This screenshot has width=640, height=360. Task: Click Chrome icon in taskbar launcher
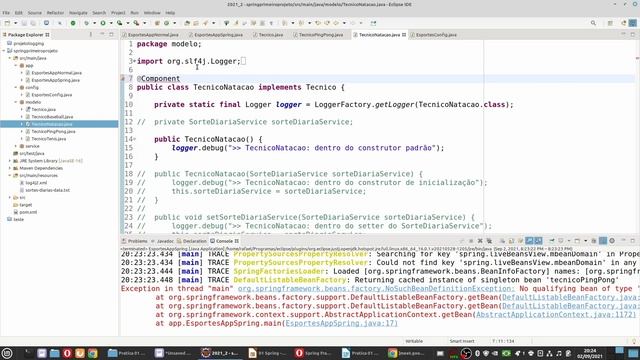pos(93,353)
